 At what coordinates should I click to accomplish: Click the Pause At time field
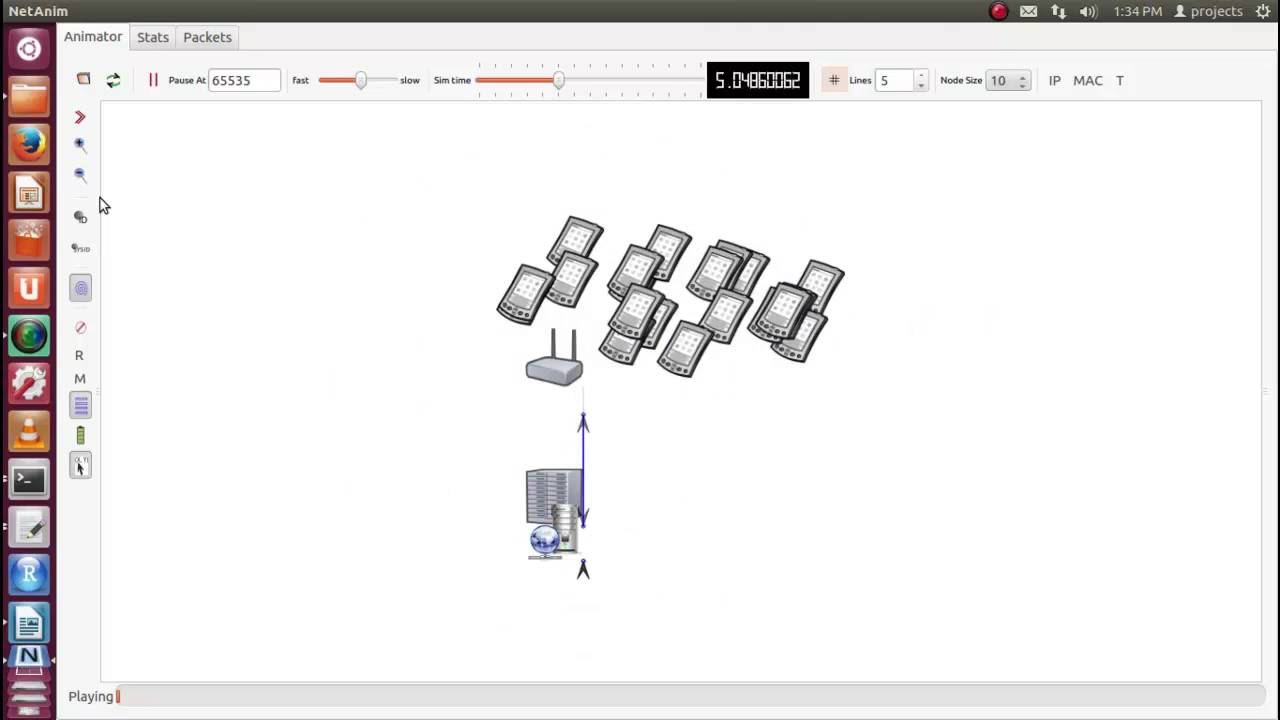pos(244,80)
